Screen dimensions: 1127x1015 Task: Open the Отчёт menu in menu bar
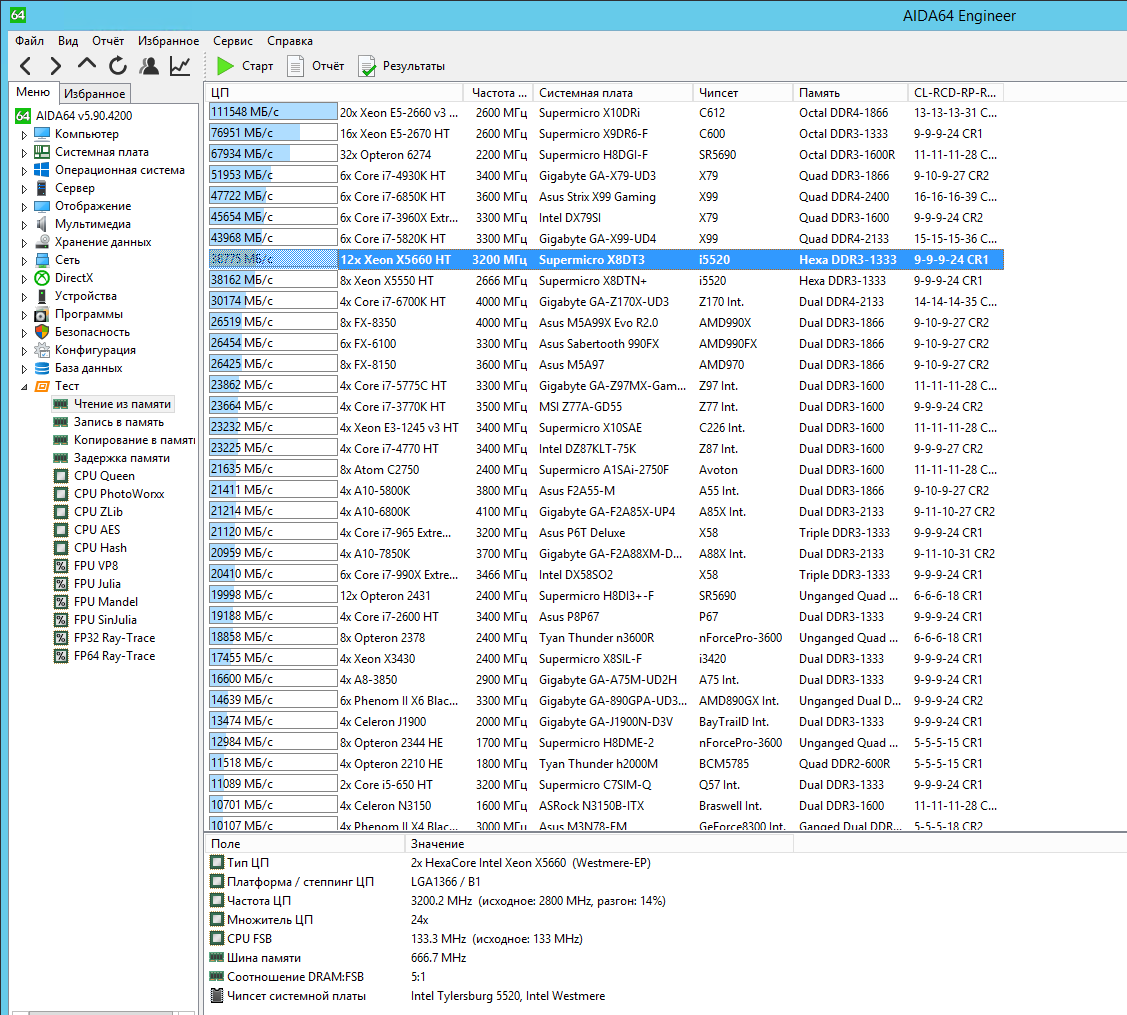point(108,41)
